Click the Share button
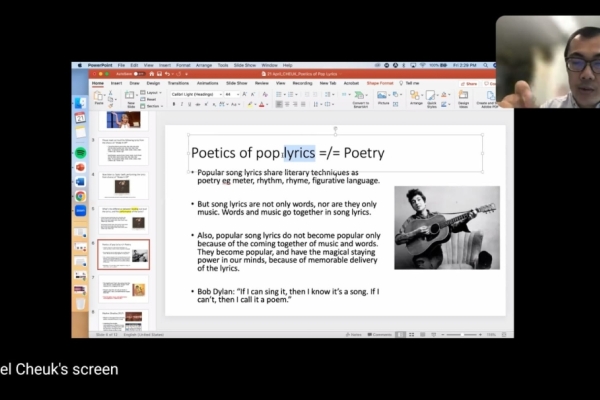Screen dimensions: 600x400 click(469, 83)
